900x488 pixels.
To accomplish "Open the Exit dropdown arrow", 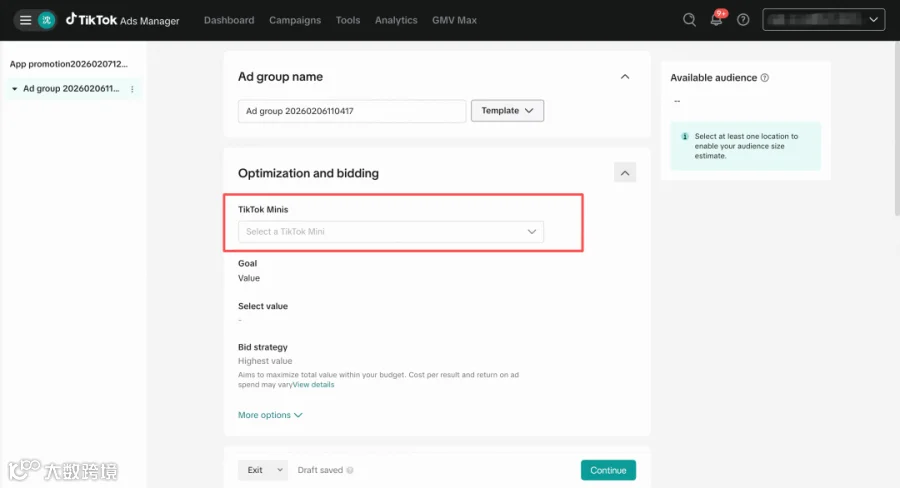I will click(x=280, y=470).
